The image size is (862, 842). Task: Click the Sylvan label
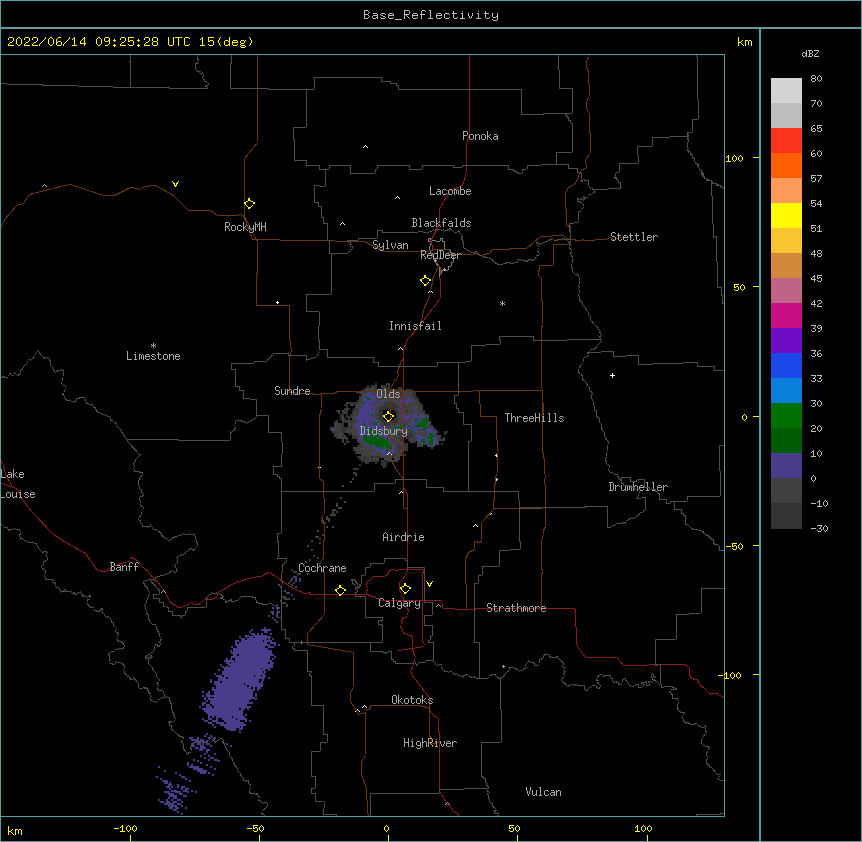click(x=390, y=245)
